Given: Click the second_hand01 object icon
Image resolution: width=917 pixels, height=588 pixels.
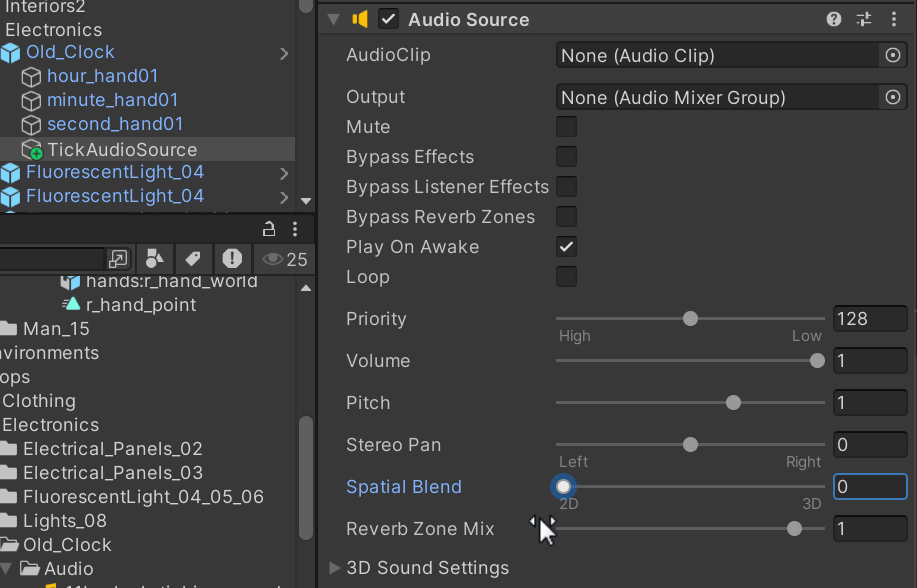Looking at the screenshot, I should point(31,125).
